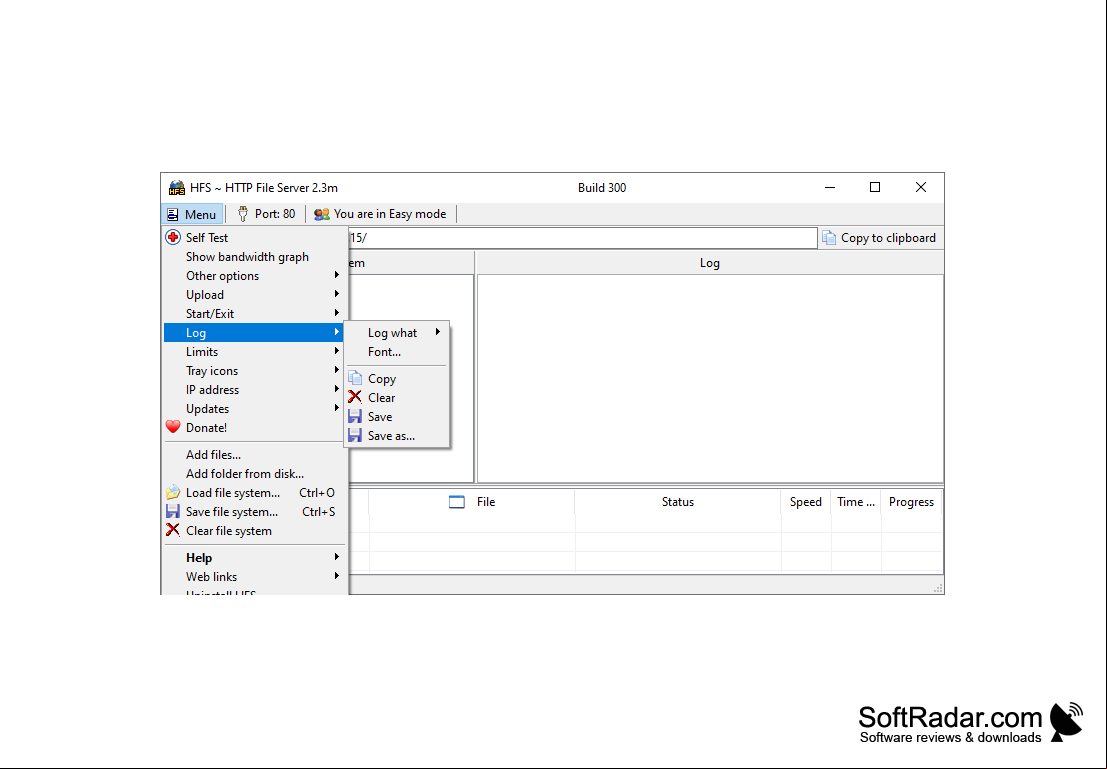Expand the Upload submenu arrow
The image size is (1107, 769).
tap(337, 294)
